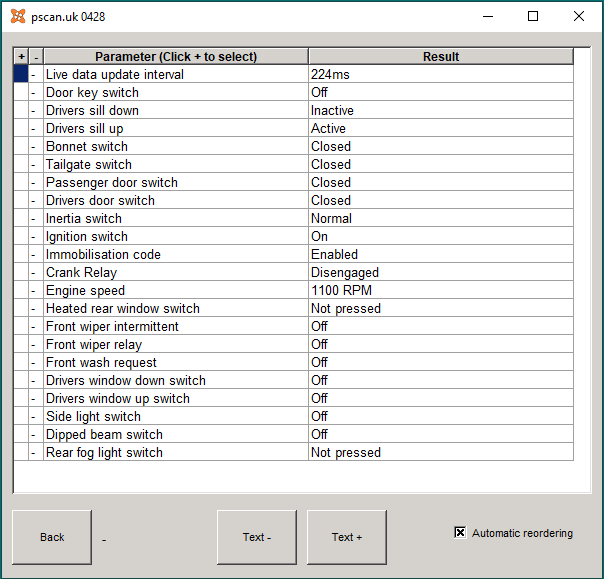
Task: Click the selection cell beside Engine speed
Action: (21, 290)
